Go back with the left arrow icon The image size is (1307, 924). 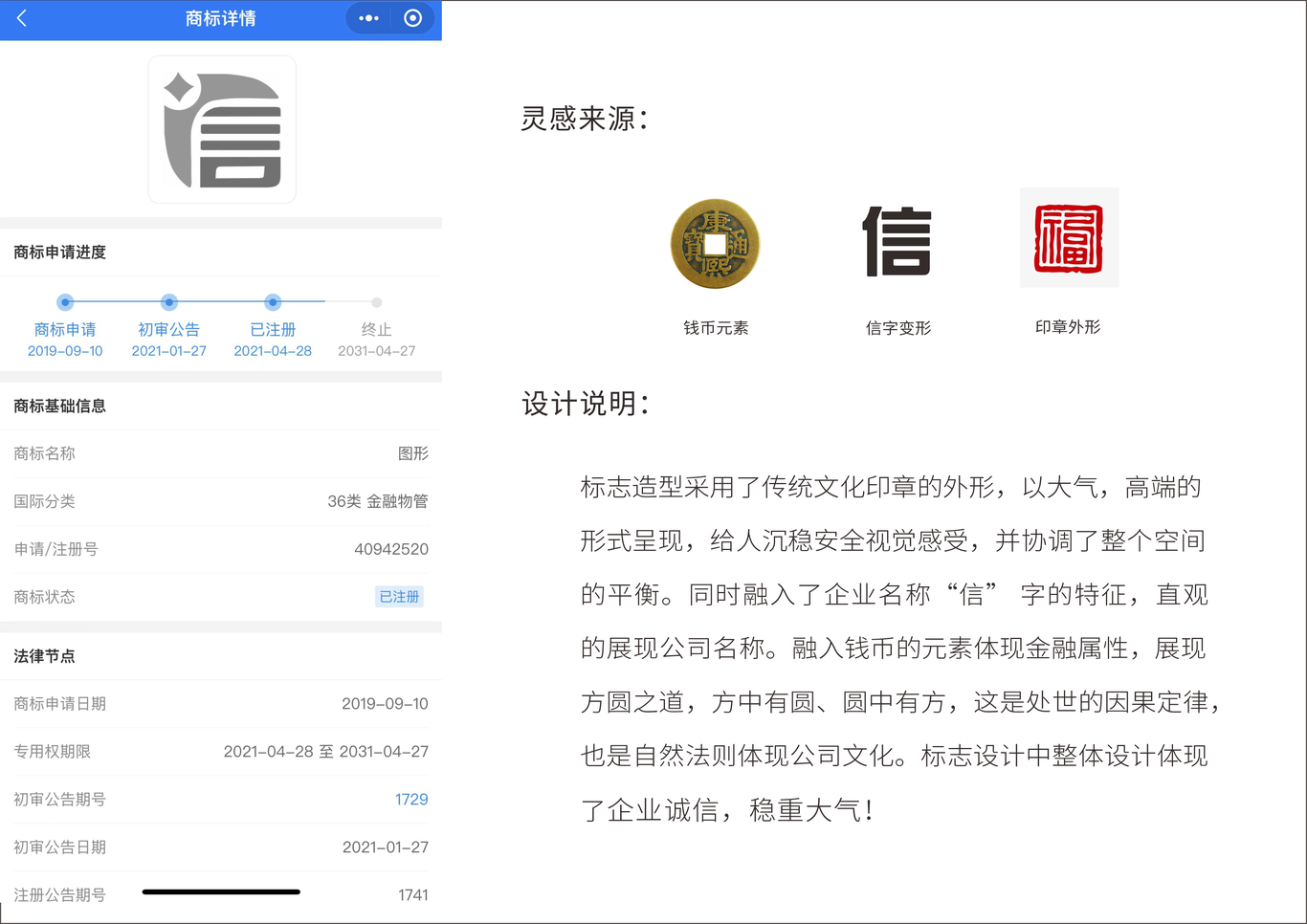pos(22,18)
